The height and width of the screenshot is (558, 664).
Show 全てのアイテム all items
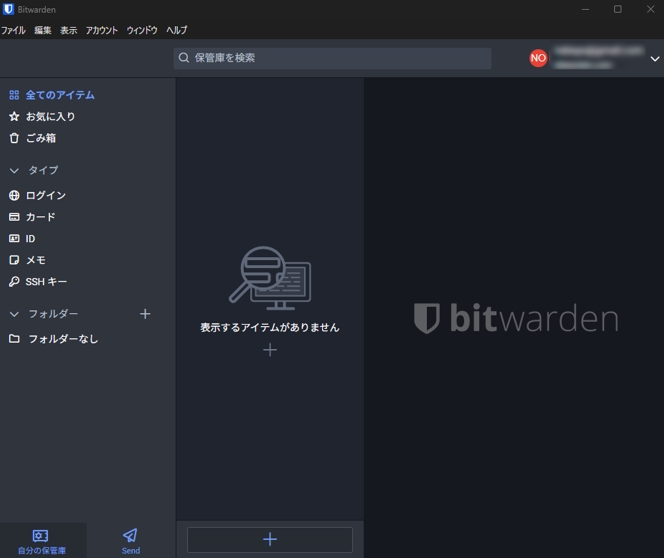click(x=60, y=95)
